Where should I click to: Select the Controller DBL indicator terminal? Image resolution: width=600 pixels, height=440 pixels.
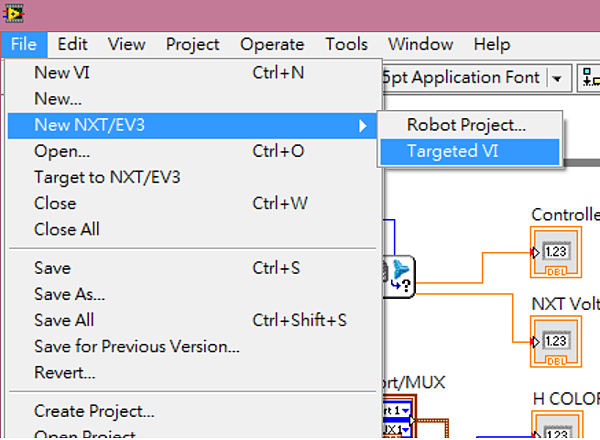pos(556,252)
